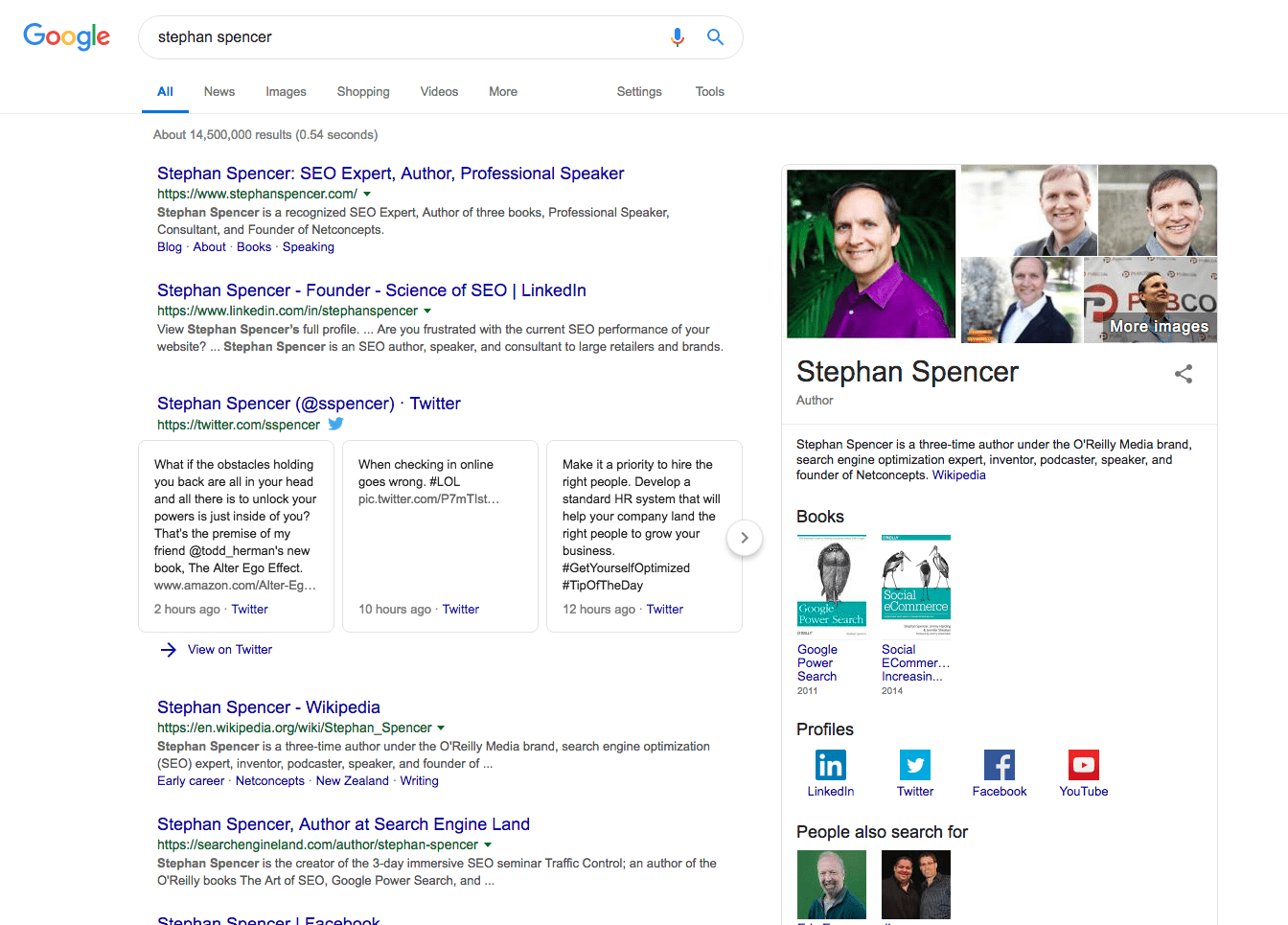Image resolution: width=1288 pixels, height=925 pixels.
Task: Click the YouTube profile label
Action: click(1084, 792)
